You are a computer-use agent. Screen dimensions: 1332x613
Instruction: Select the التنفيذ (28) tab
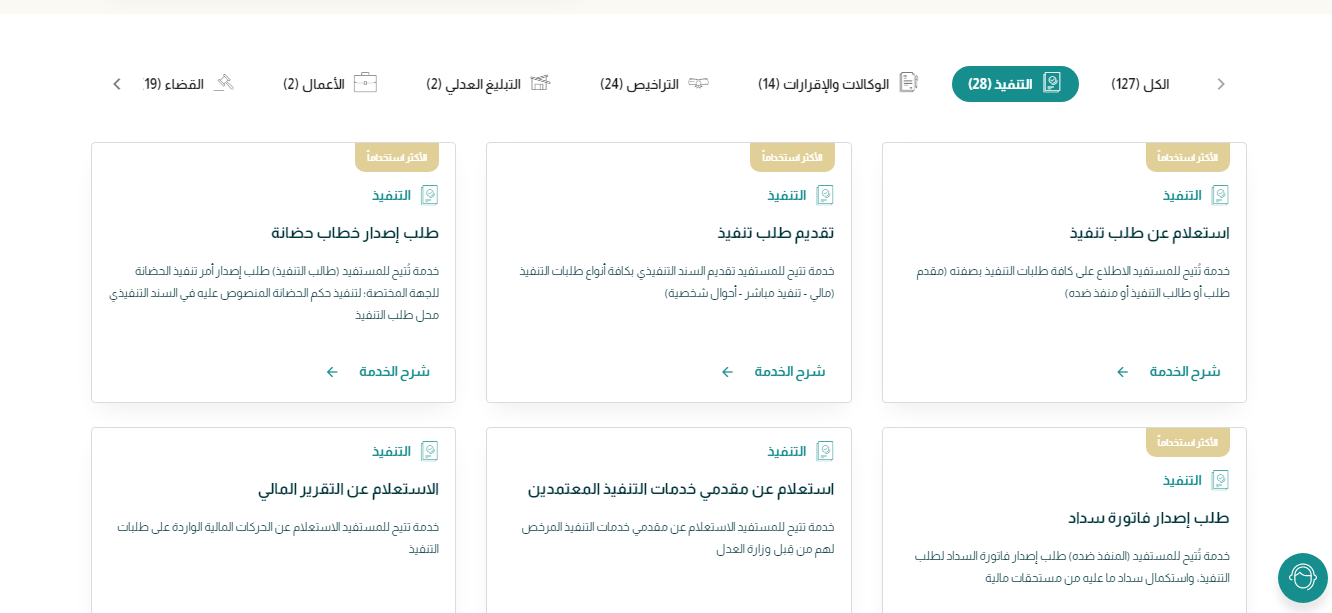(x=1014, y=84)
